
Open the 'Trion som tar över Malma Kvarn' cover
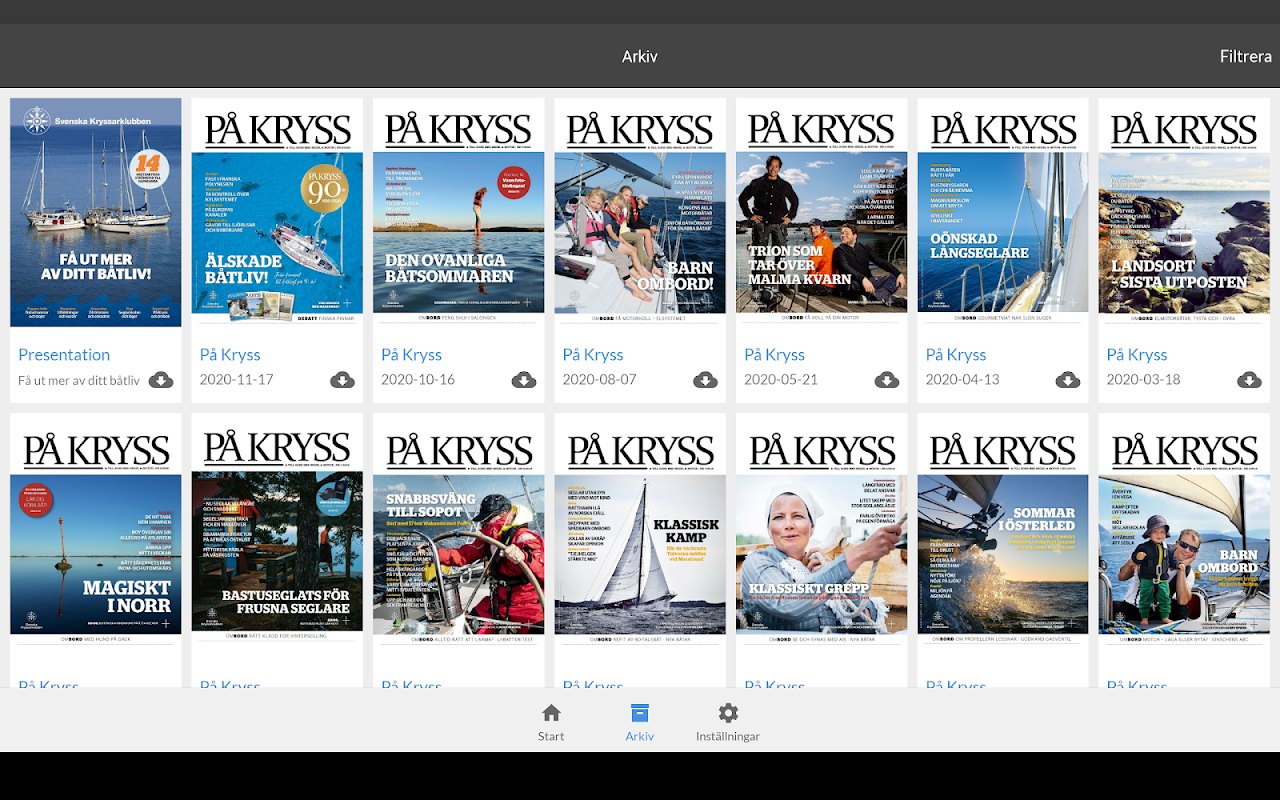tap(822, 212)
